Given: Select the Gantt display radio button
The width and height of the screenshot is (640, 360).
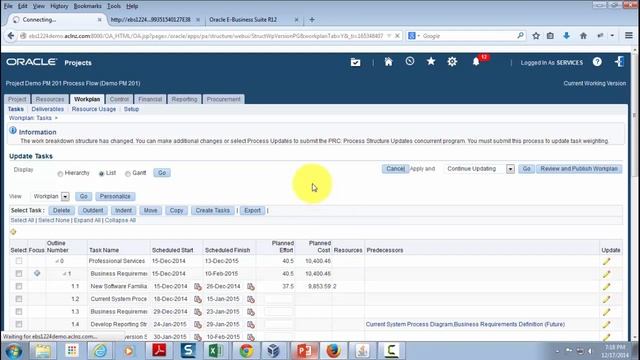Looking at the screenshot, I should tap(128, 173).
